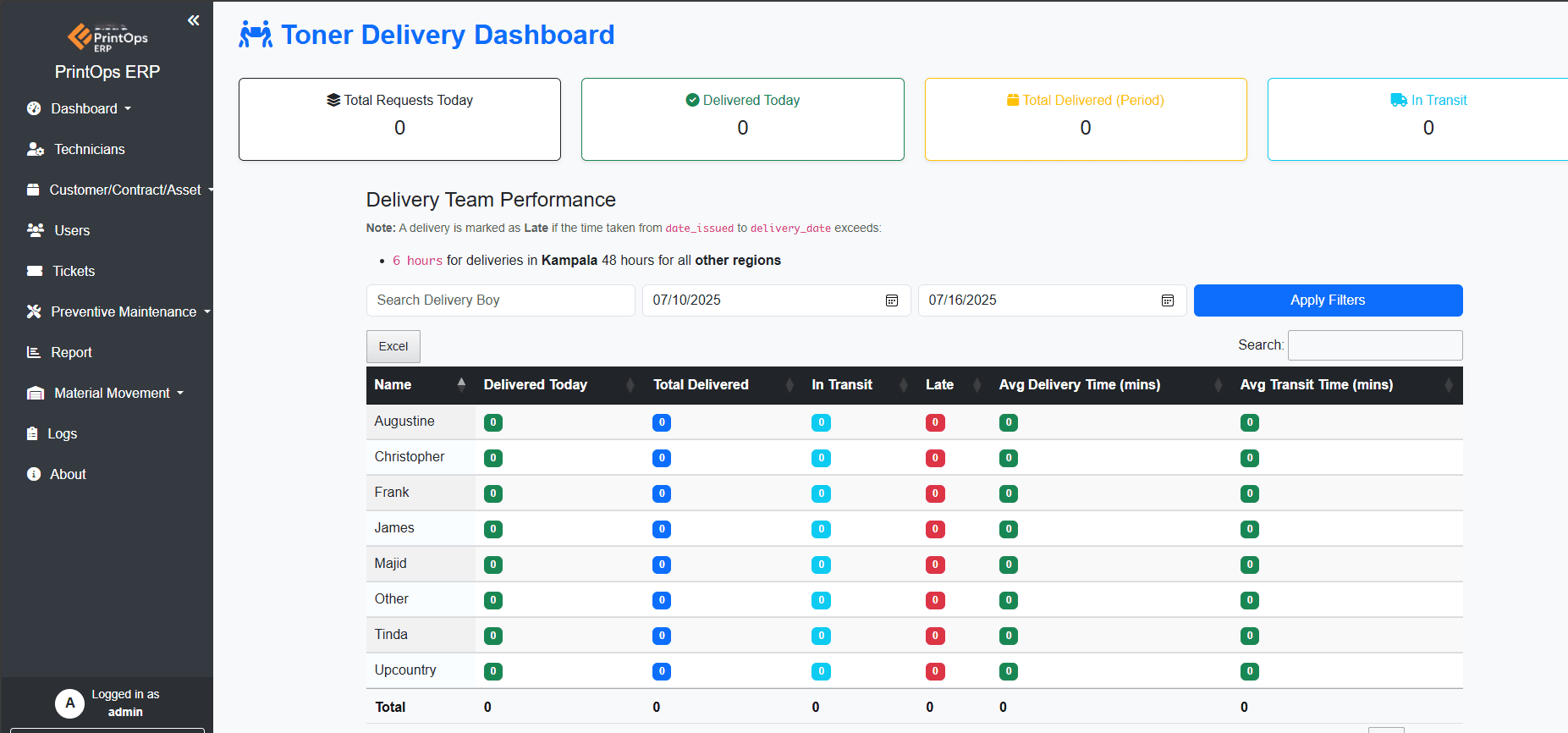Viewport: 1568px width, 733px height.
Task: Click the Preventive Maintenance tools icon
Action: click(34, 311)
